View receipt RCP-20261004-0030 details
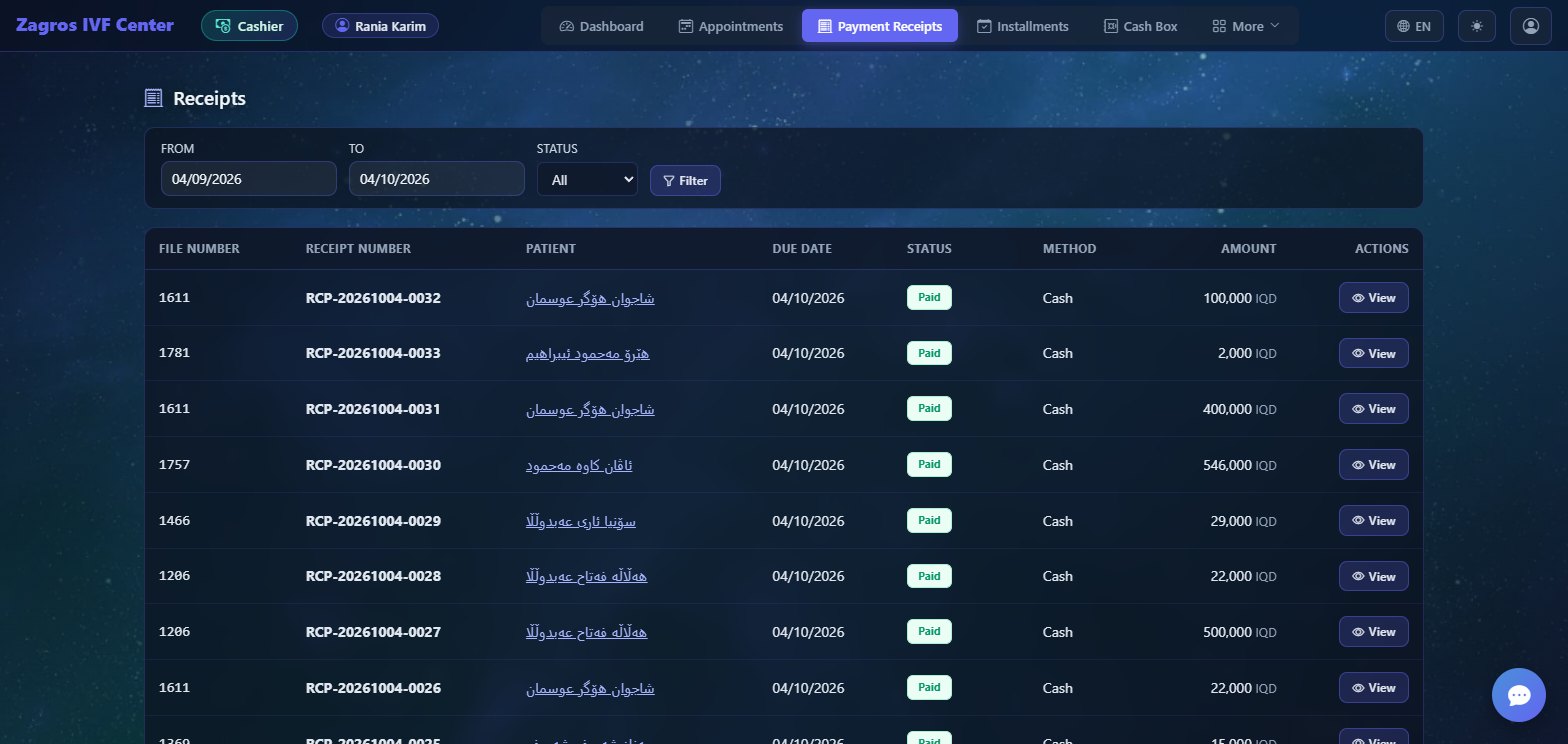This screenshot has height=744, width=1568. 1373,464
